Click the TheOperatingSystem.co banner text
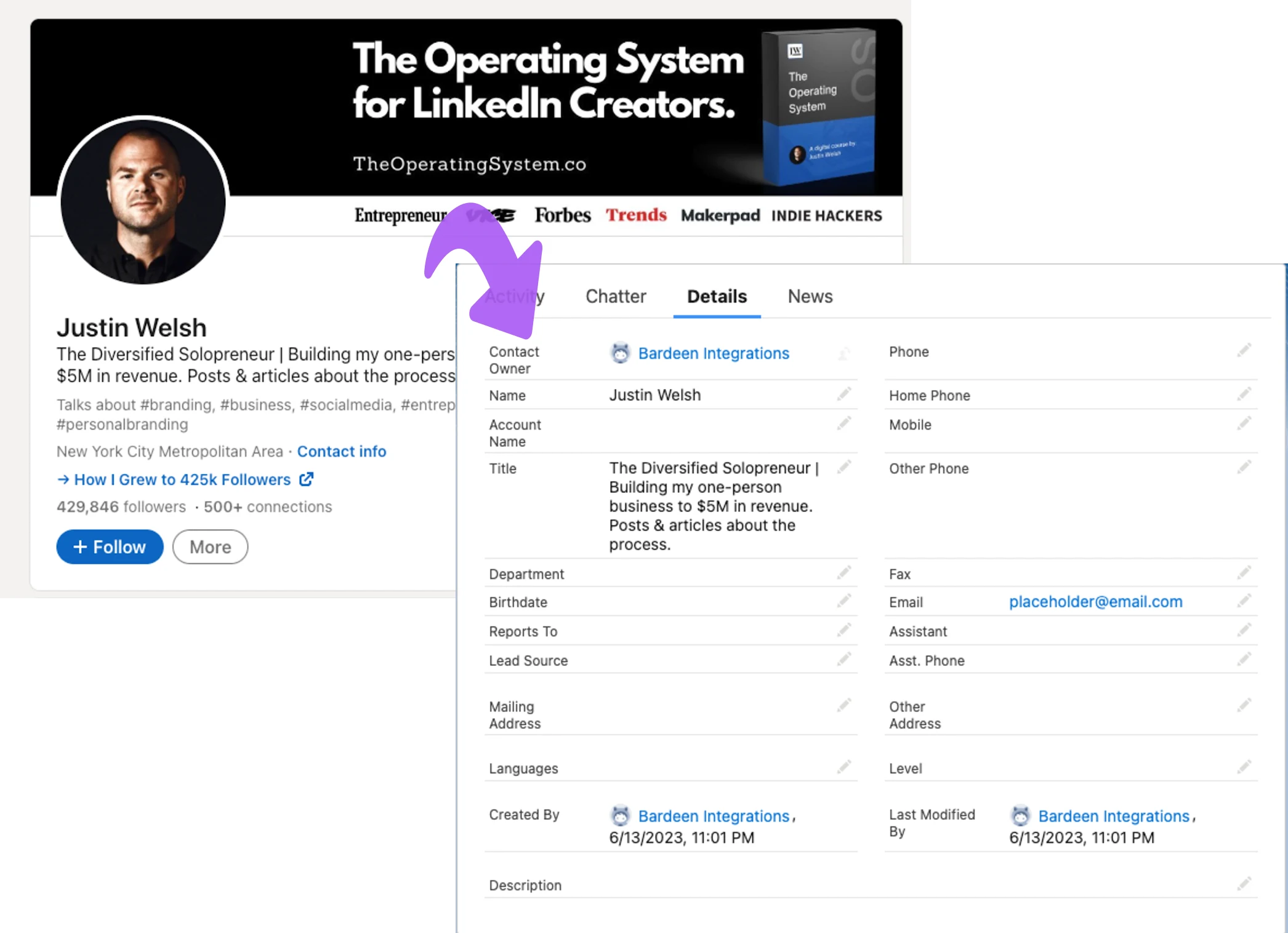Image resolution: width=1288 pixels, height=933 pixels. (x=469, y=164)
